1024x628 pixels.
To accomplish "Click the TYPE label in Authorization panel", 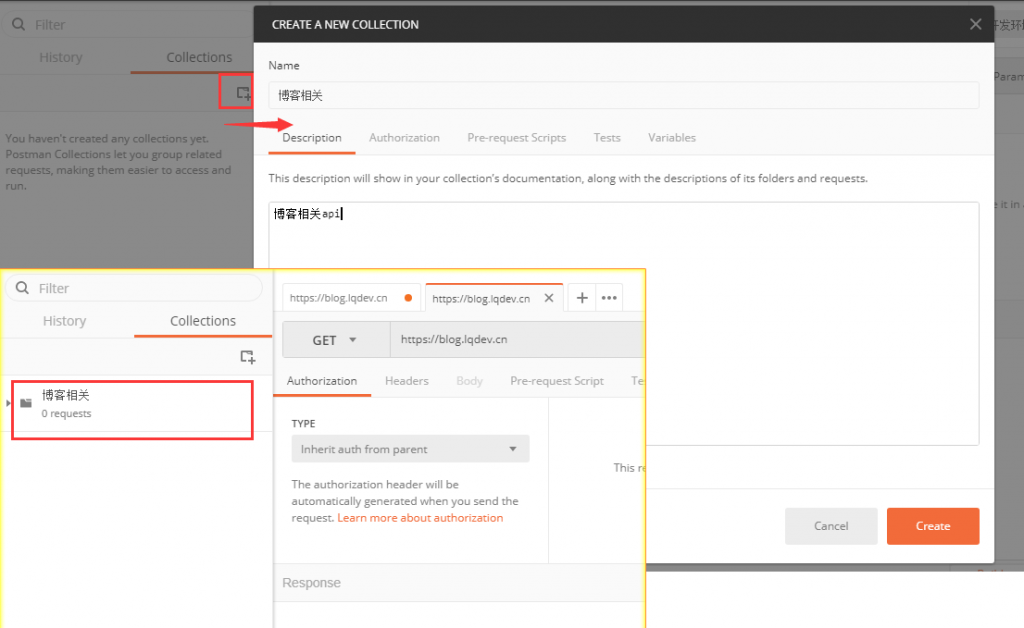I will (303, 423).
